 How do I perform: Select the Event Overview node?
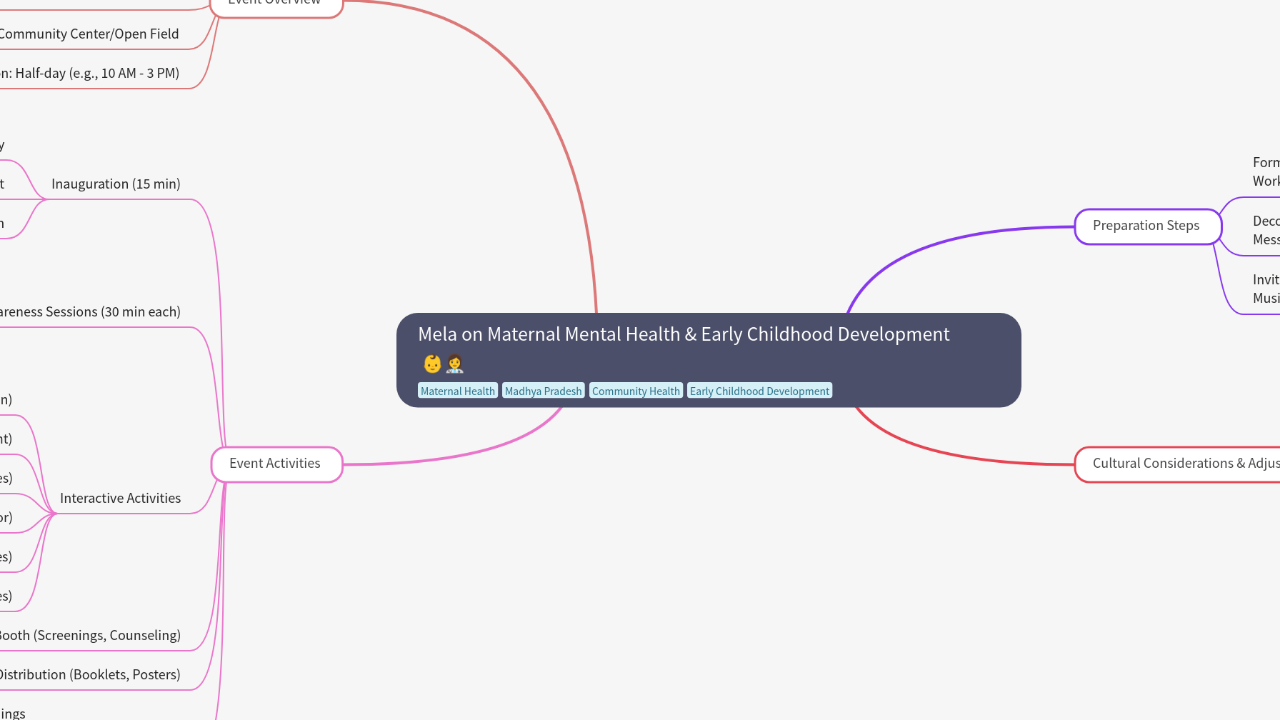[x=276, y=4]
